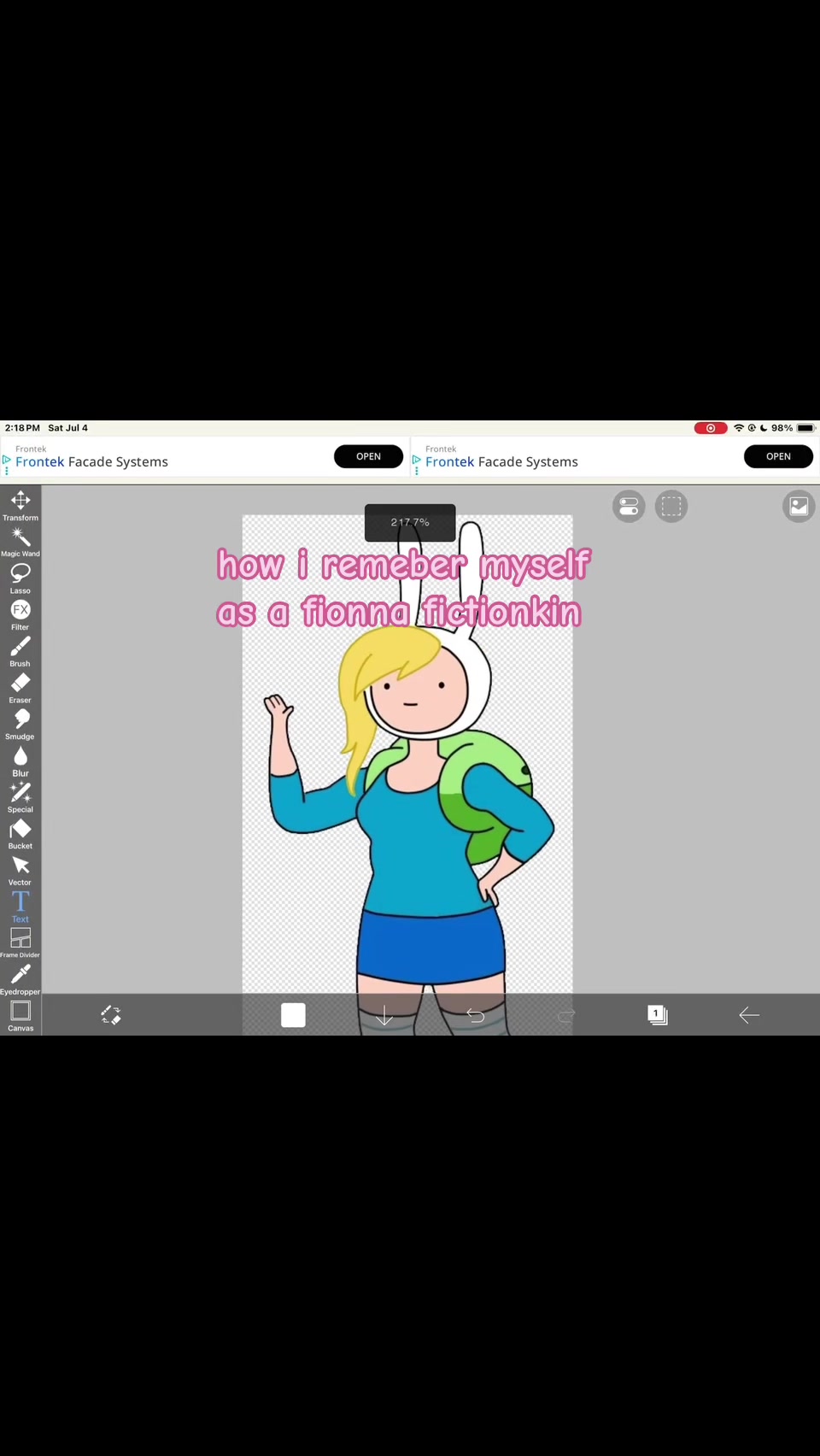Tap the 217.7% zoom indicator

point(410,522)
